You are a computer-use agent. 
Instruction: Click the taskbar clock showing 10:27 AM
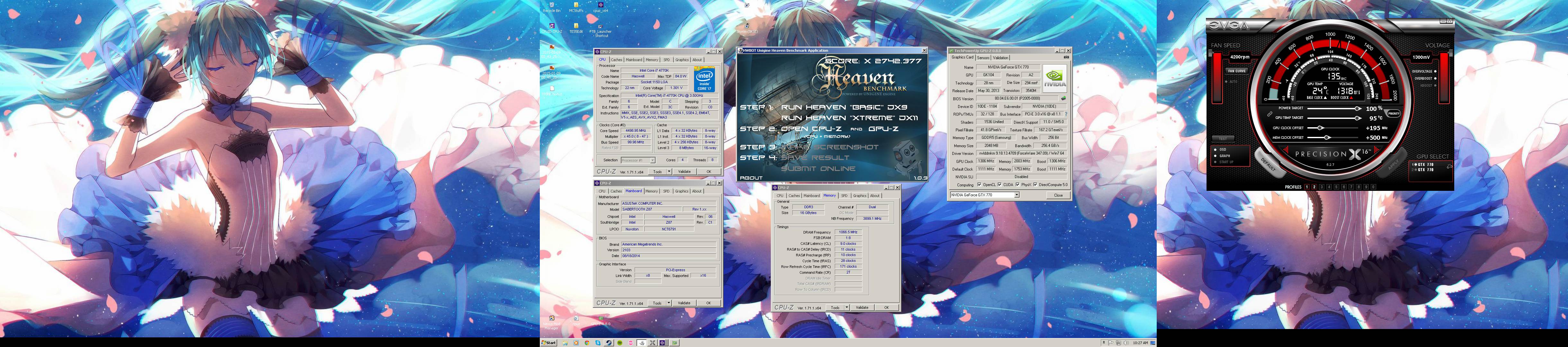pos(1141,343)
